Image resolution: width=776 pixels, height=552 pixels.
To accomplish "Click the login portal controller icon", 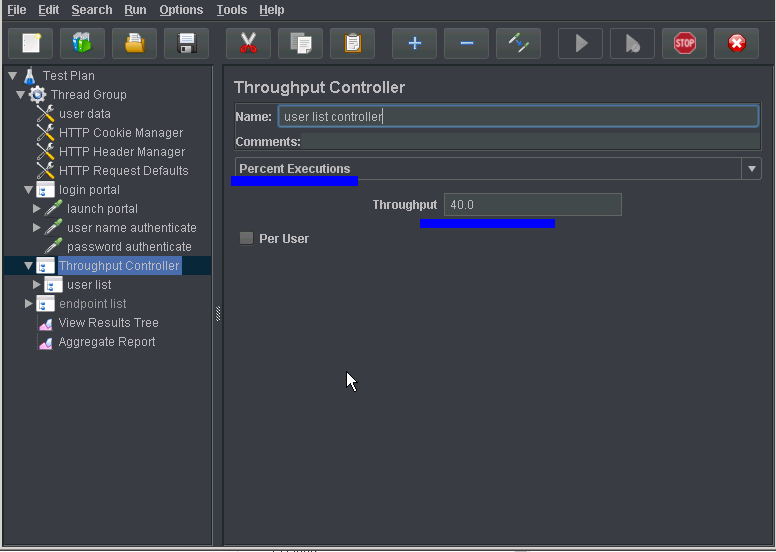I will click(45, 190).
